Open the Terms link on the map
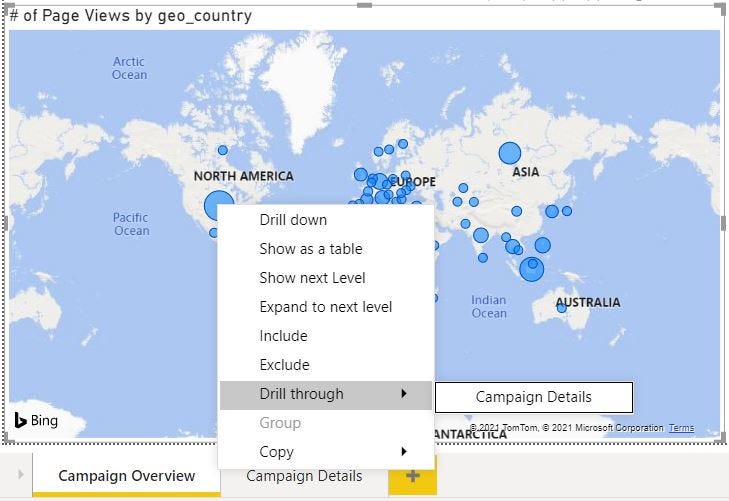 click(x=681, y=428)
